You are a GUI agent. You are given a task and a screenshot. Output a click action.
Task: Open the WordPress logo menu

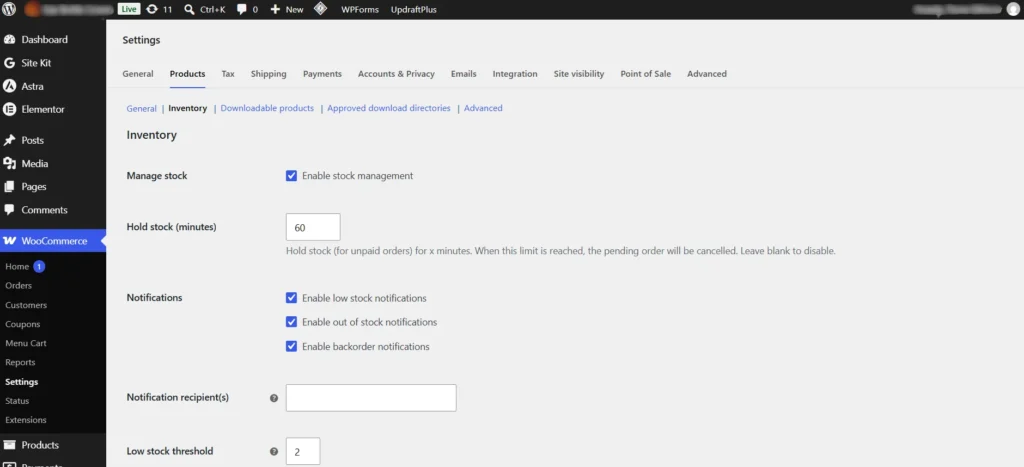tap(8, 9)
